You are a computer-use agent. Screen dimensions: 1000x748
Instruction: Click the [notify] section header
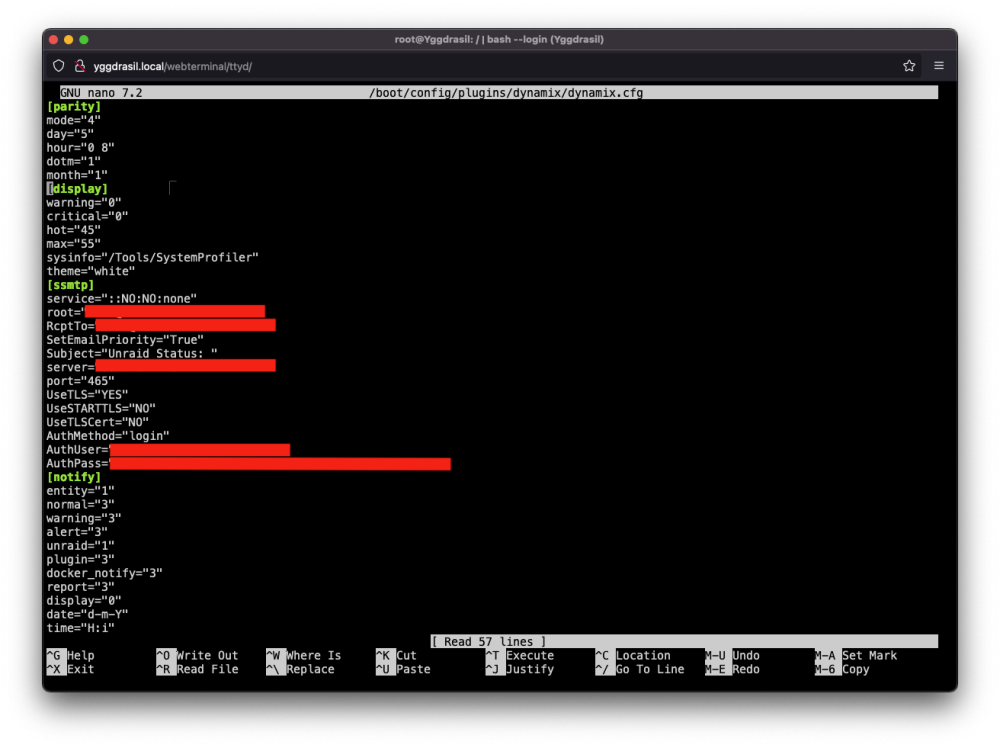[x=74, y=477]
